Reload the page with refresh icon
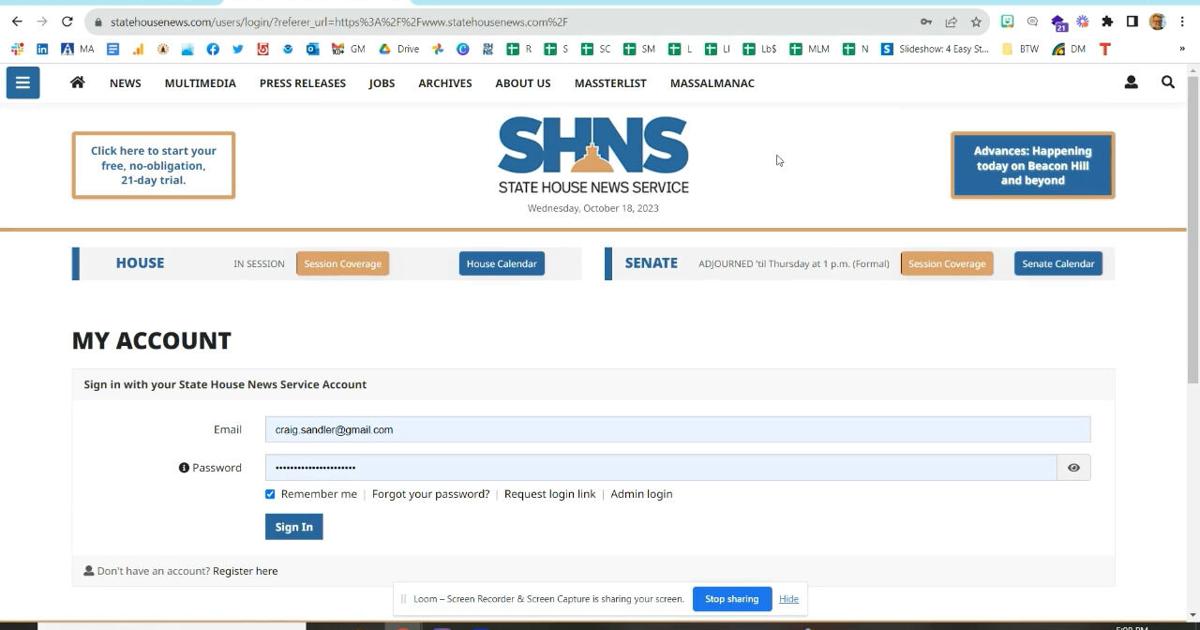1200x630 pixels. (67, 21)
